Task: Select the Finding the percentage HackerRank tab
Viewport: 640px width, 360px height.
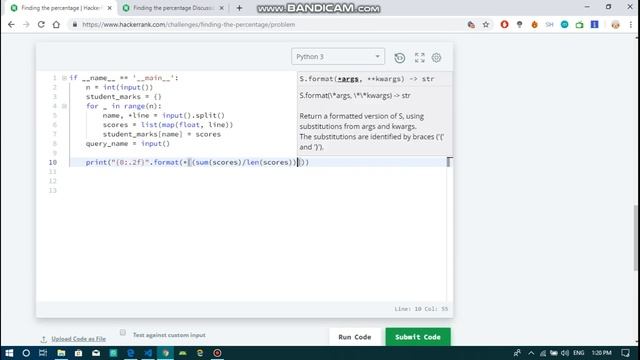Action: (x=61, y=8)
